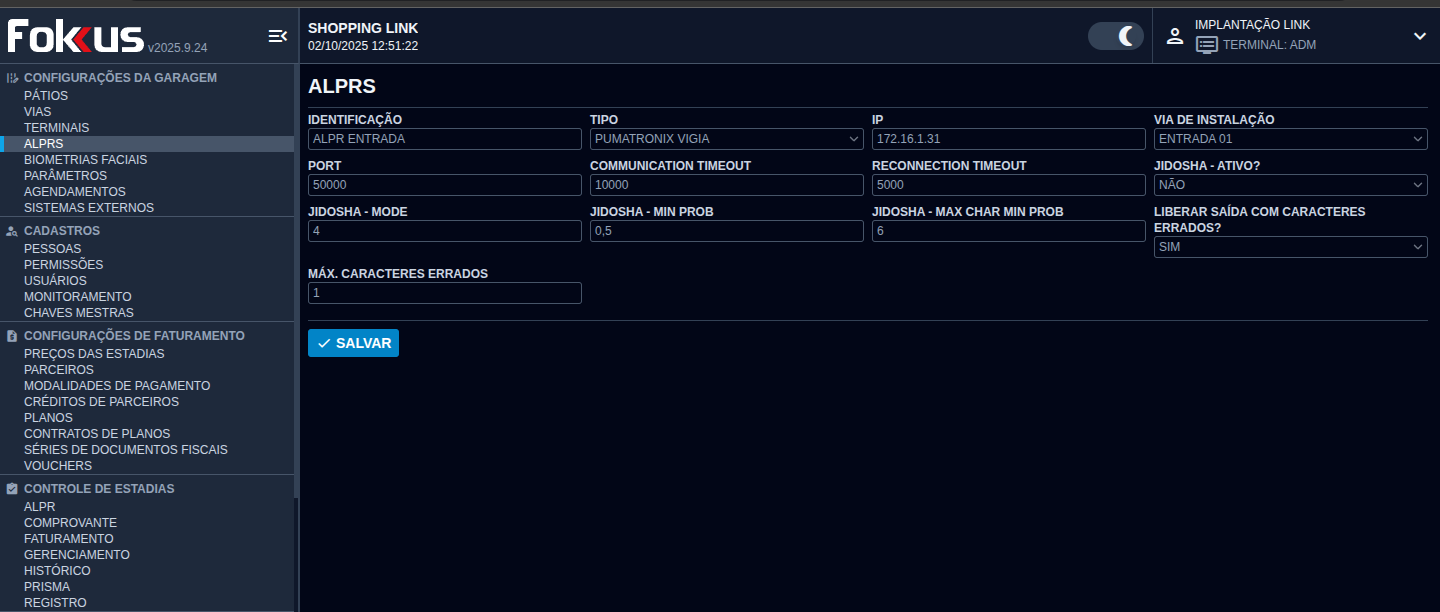
Task: Expand the user account chevron menu
Action: pos(1419,36)
